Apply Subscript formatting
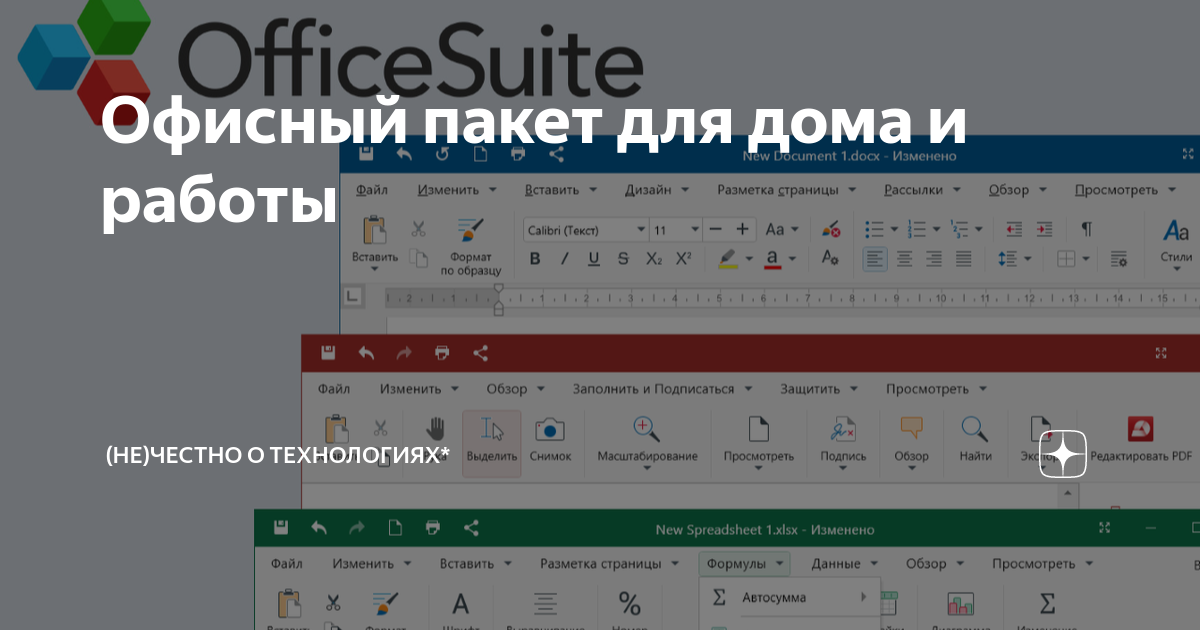This screenshot has height=630, width=1200. (653, 259)
